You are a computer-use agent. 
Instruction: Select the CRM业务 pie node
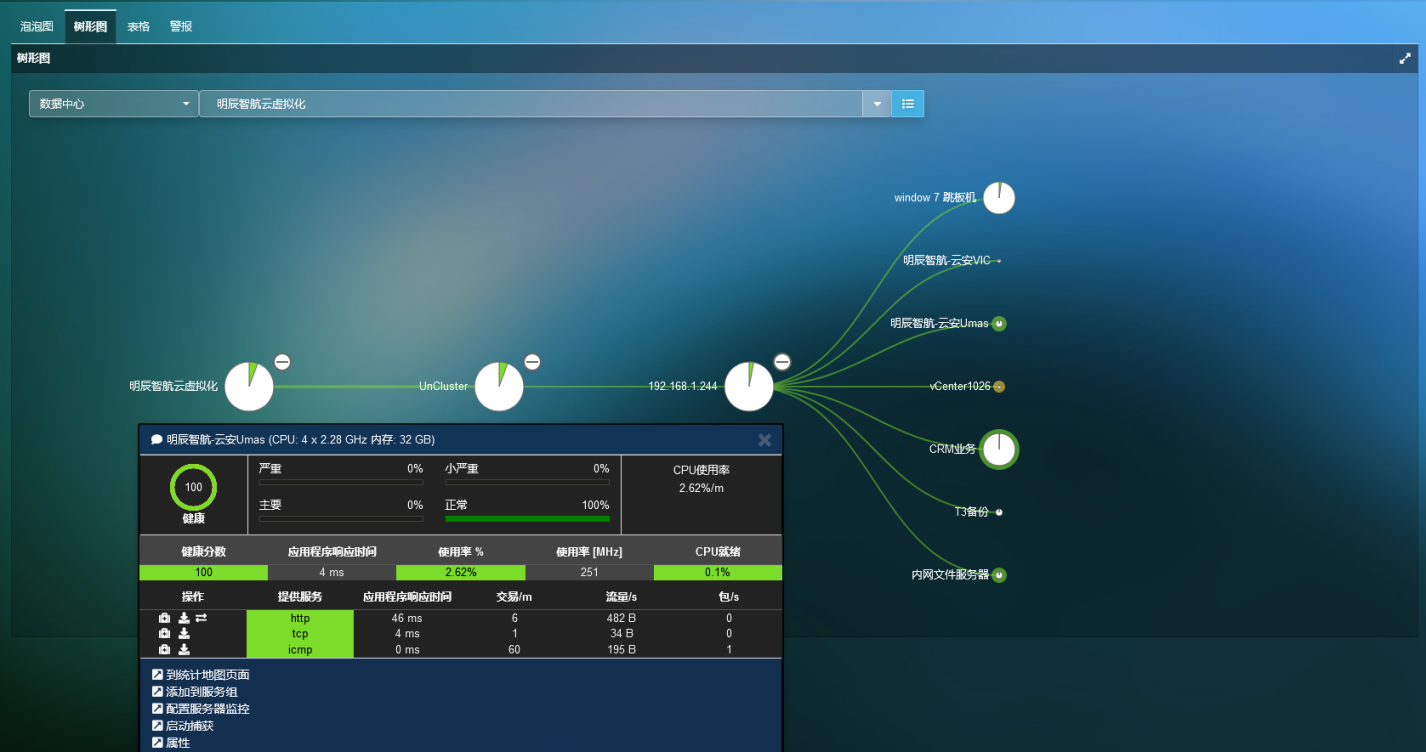[999, 450]
